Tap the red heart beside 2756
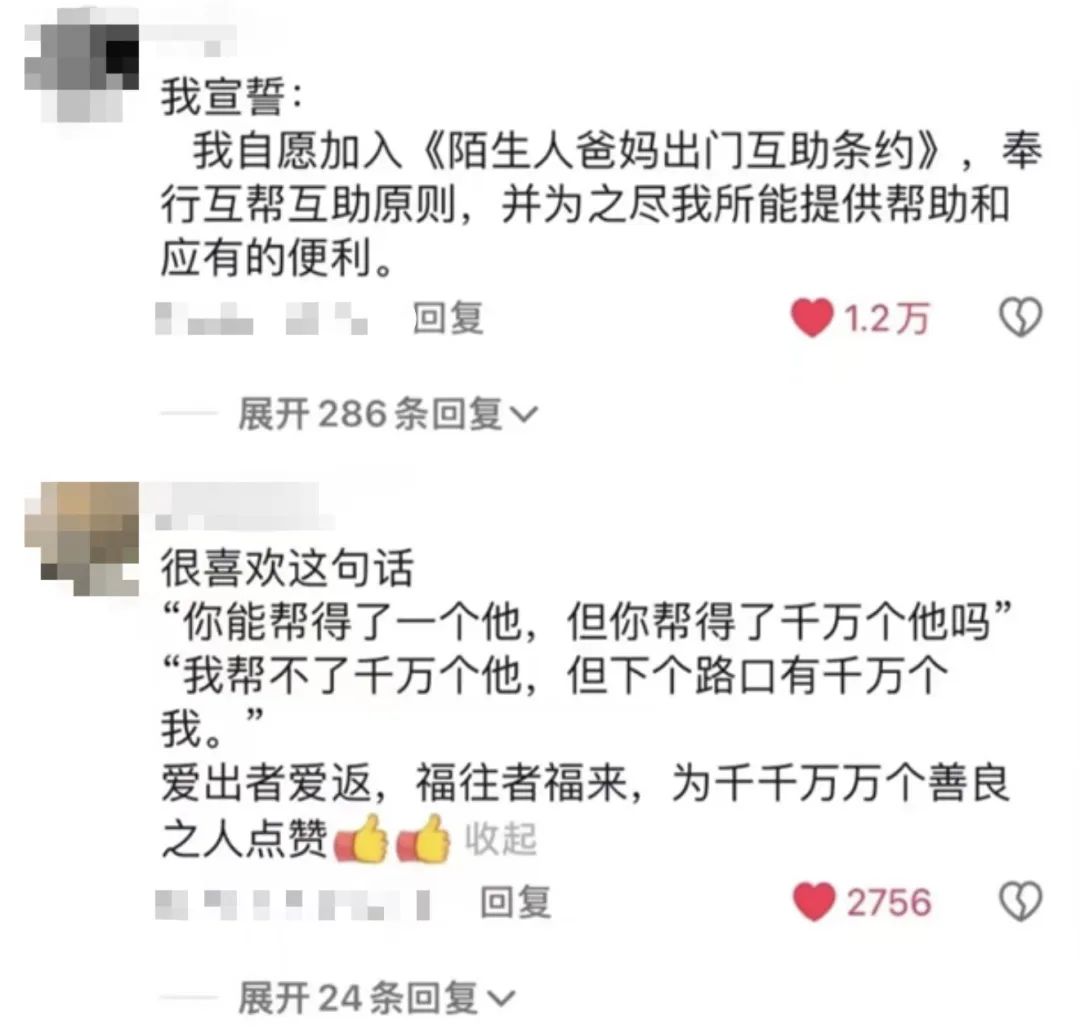This screenshot has width=1080, height=1034. pyautogui.click(x=813, y=902)
